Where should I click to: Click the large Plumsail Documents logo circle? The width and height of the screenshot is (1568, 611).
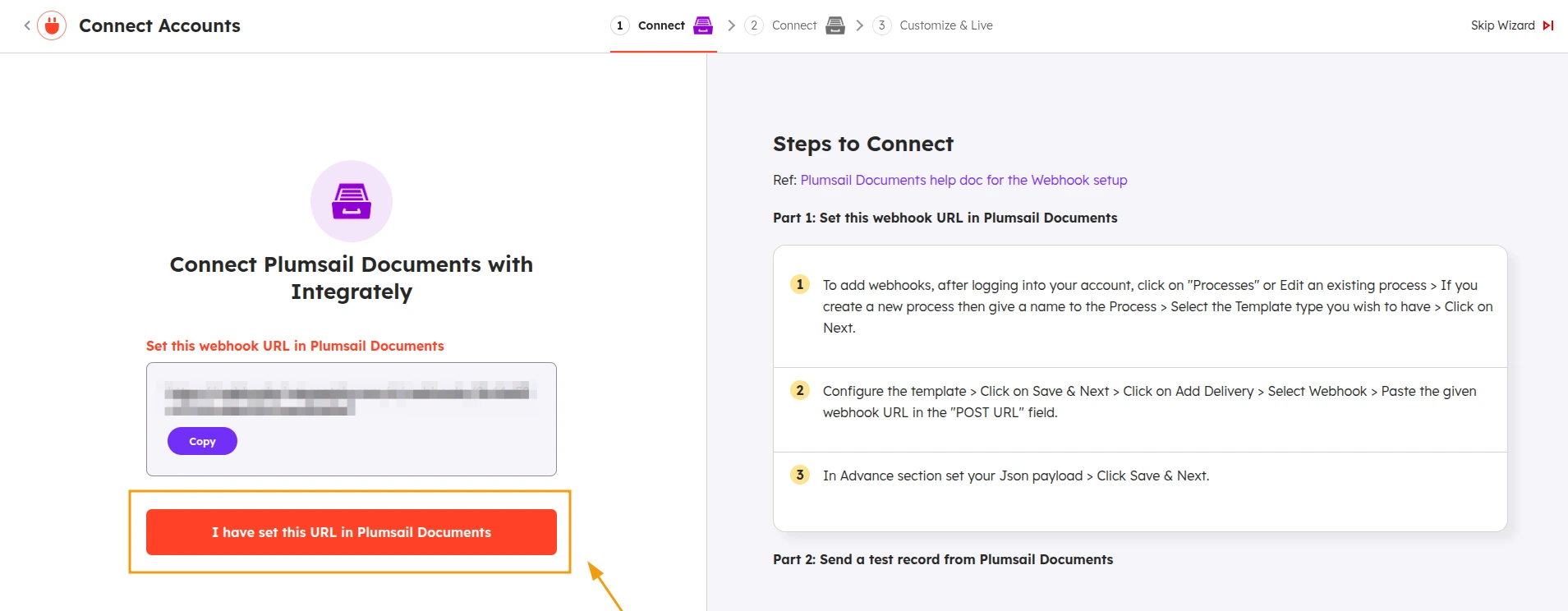352,201
